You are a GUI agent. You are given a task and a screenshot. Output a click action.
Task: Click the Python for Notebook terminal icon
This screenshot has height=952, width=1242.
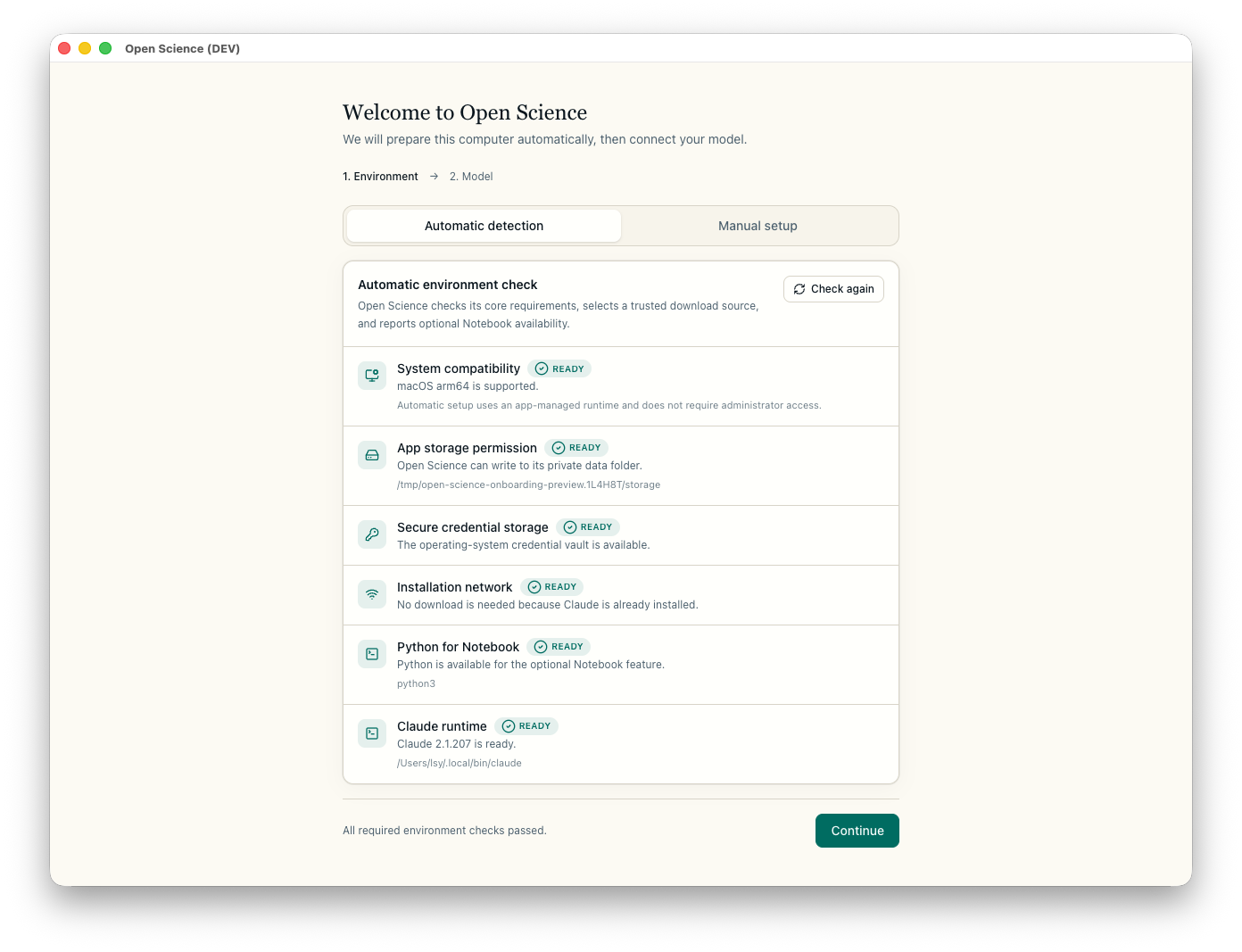[x=372, y=654]
